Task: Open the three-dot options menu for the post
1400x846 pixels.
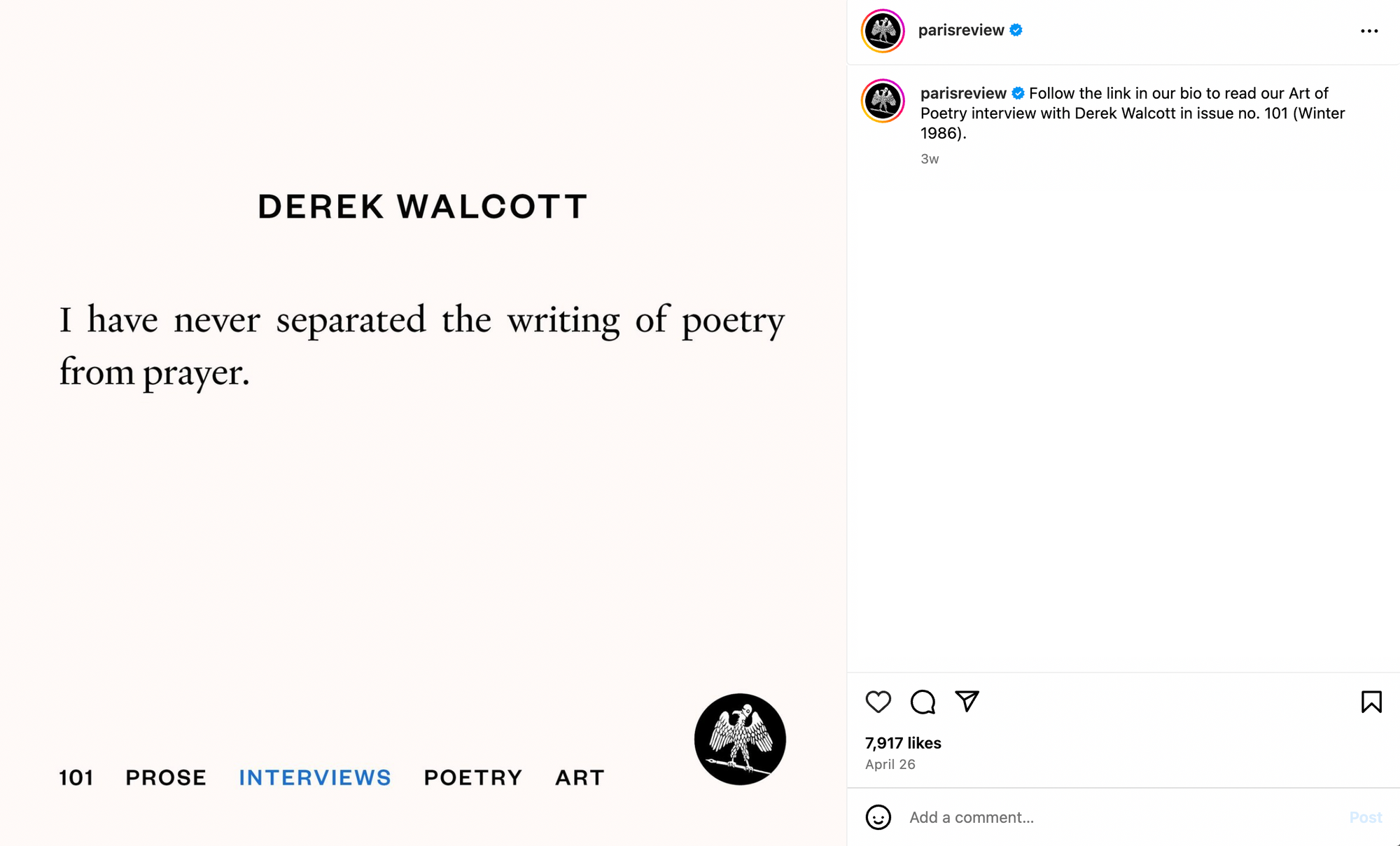Action: pos(1368,31)
